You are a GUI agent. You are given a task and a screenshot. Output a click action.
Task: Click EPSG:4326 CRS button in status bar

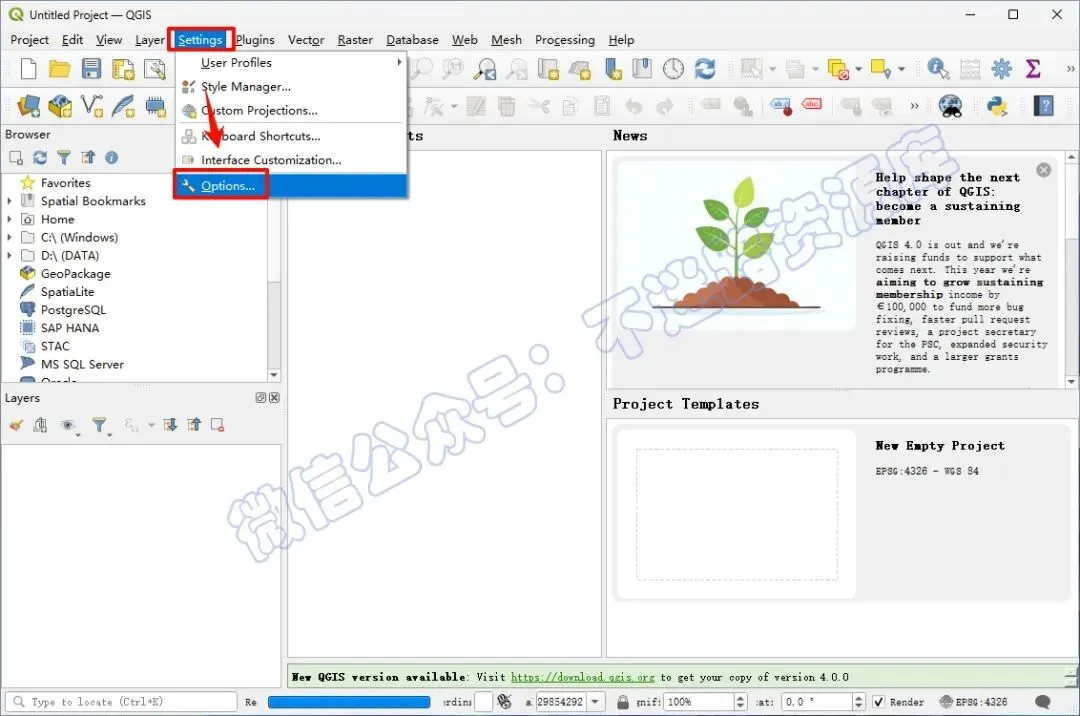(973, 702)
